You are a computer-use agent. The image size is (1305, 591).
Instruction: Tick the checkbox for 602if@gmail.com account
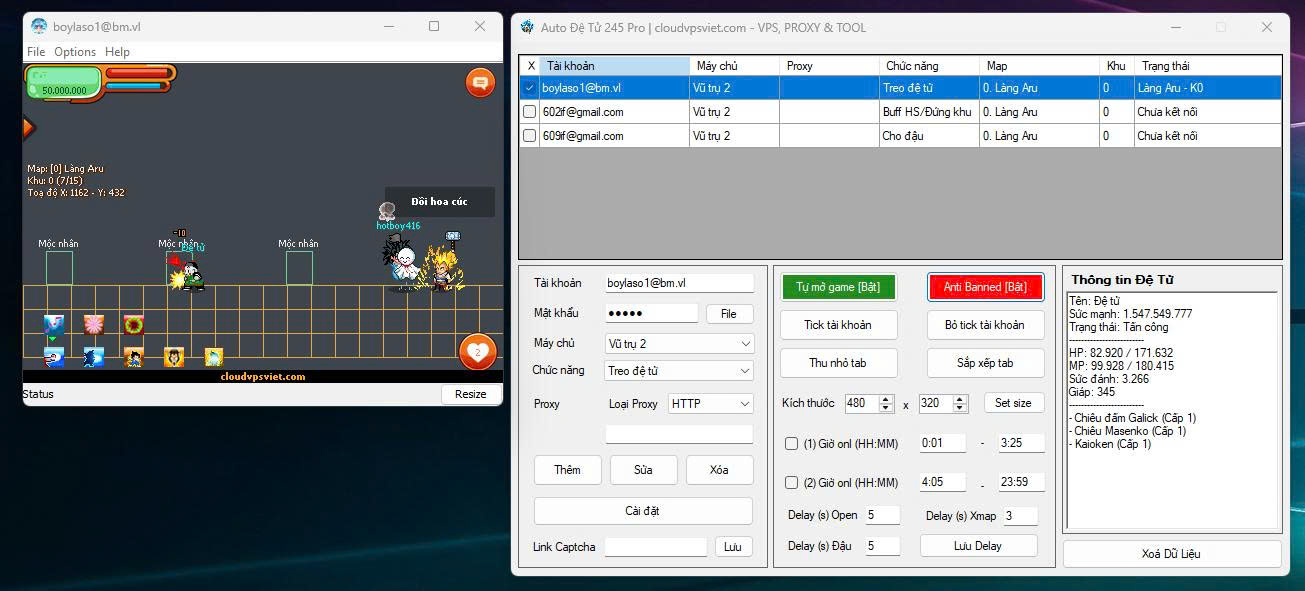click(x=529, y=112)
